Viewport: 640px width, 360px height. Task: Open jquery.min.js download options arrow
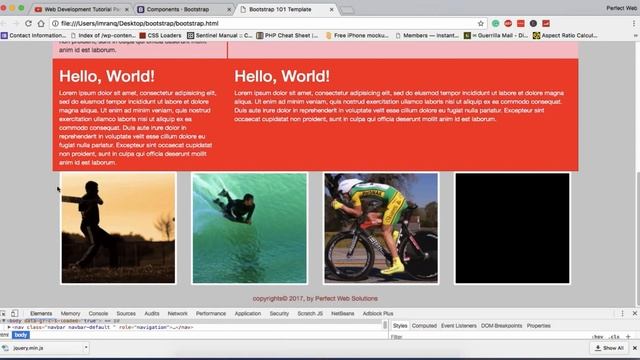(86, 348)
